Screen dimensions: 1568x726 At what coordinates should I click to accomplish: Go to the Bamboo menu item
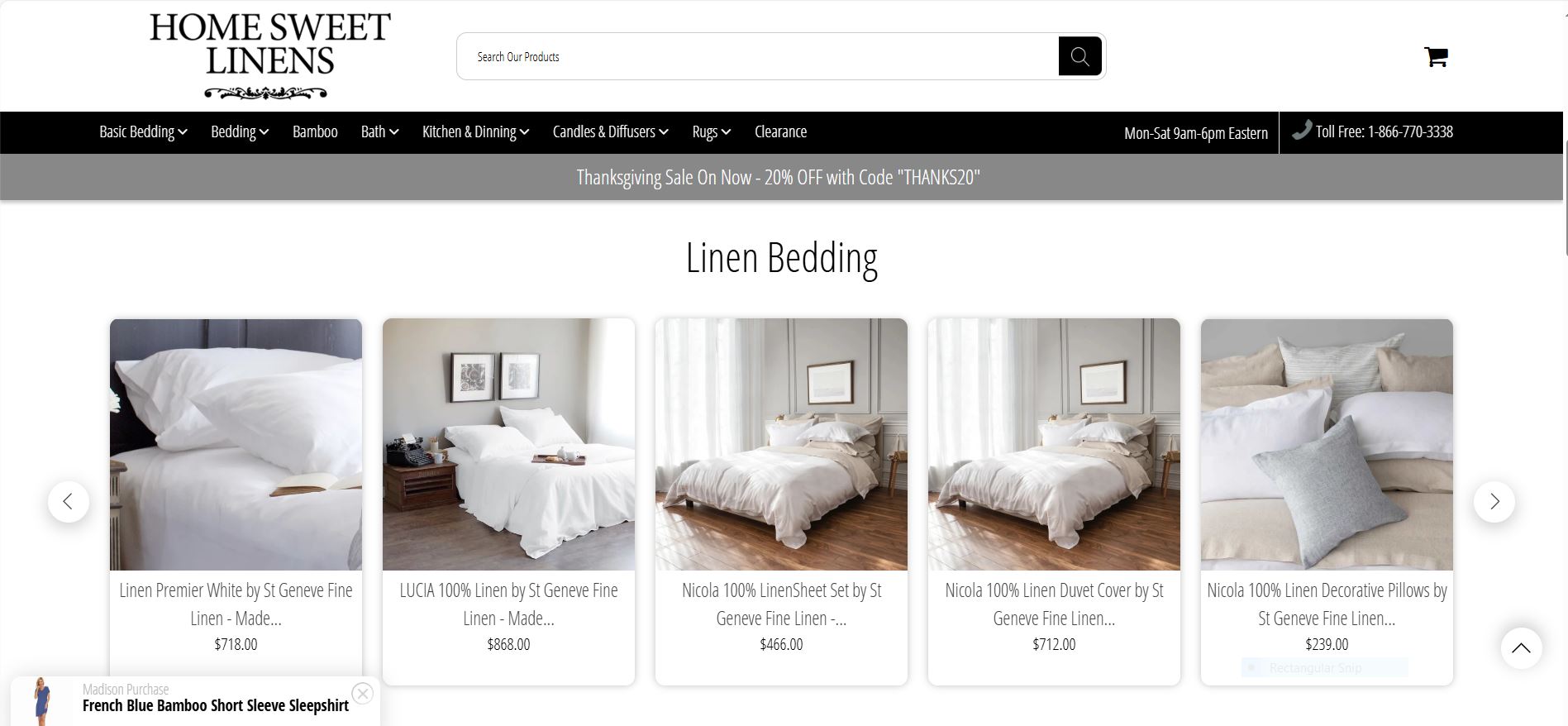pyautogui.click(x=315, y=131)
